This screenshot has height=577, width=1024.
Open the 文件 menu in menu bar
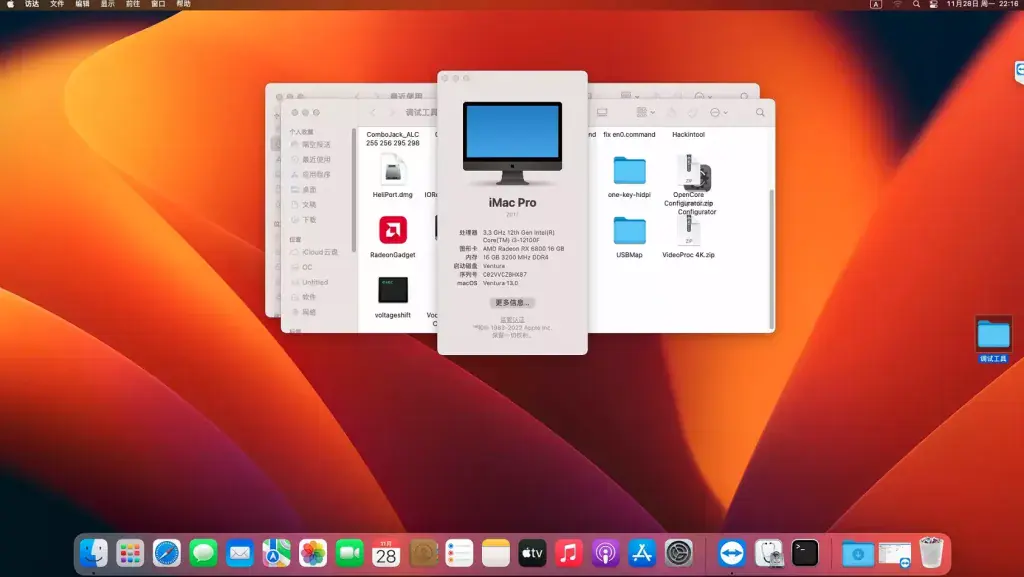point(57,4)
